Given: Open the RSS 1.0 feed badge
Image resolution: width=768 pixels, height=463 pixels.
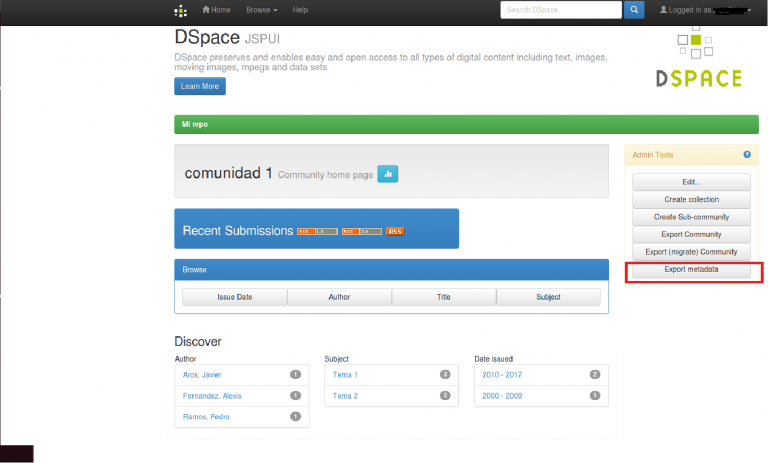Looking at the screenshot, I should [316, 231].
